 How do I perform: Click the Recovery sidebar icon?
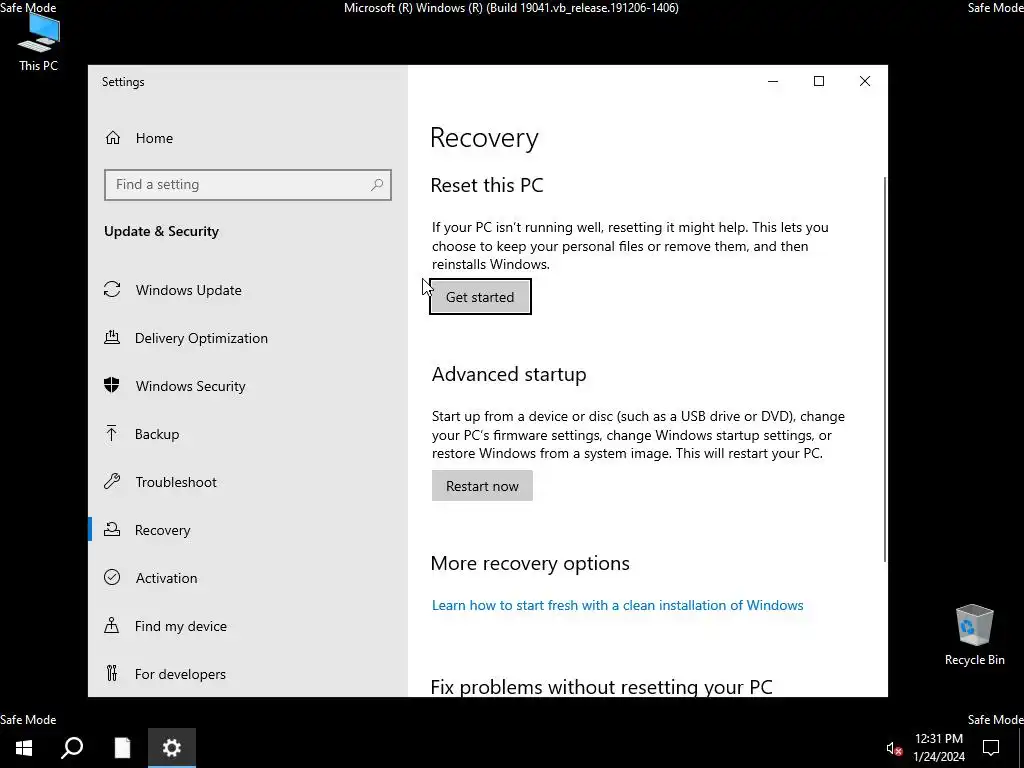pos(112,530)
